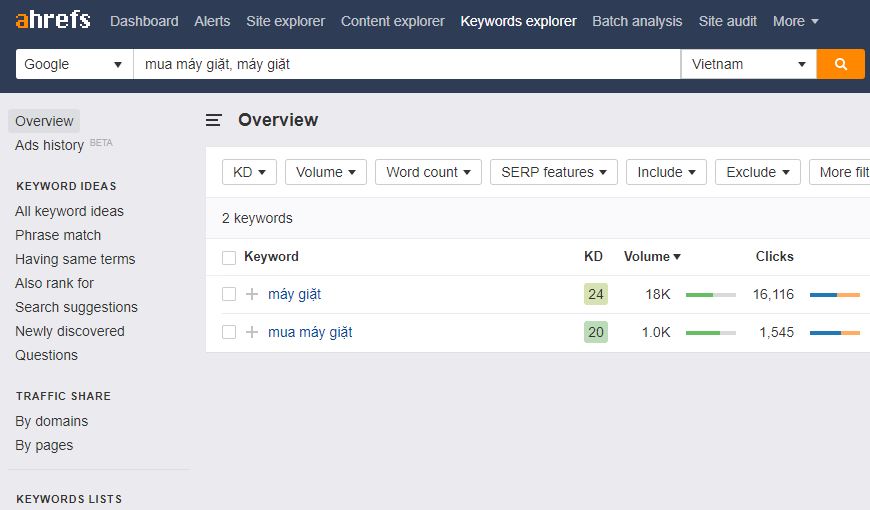Viewport: 870px width, 510px height.
Task: Expand the KD filter dropdown
Action: [x=249, y=172]
